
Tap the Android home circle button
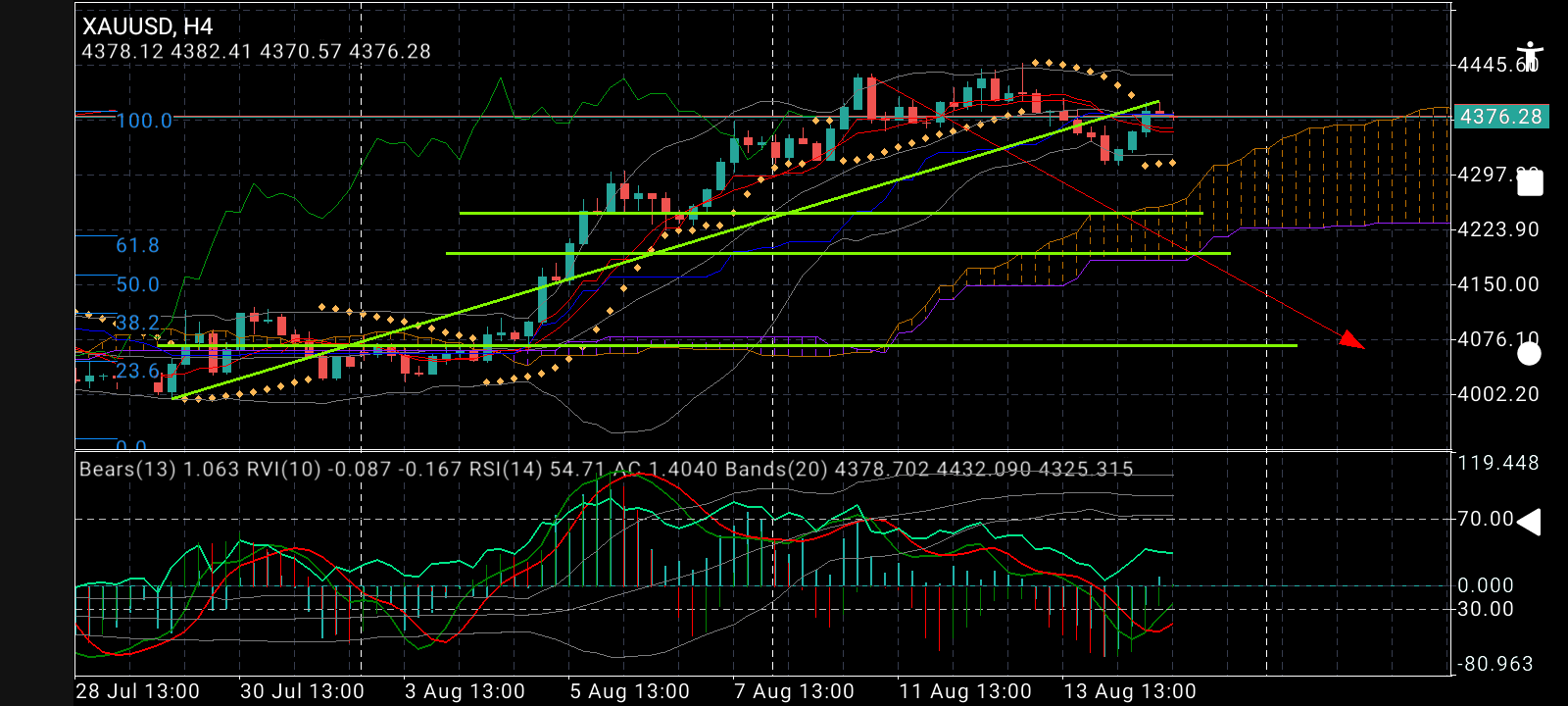(1529, 354)
